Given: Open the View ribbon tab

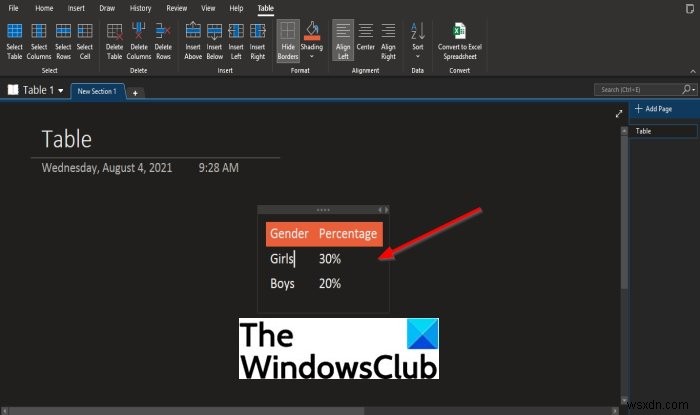Looking at the screenshot, I should tap(208, 8).
